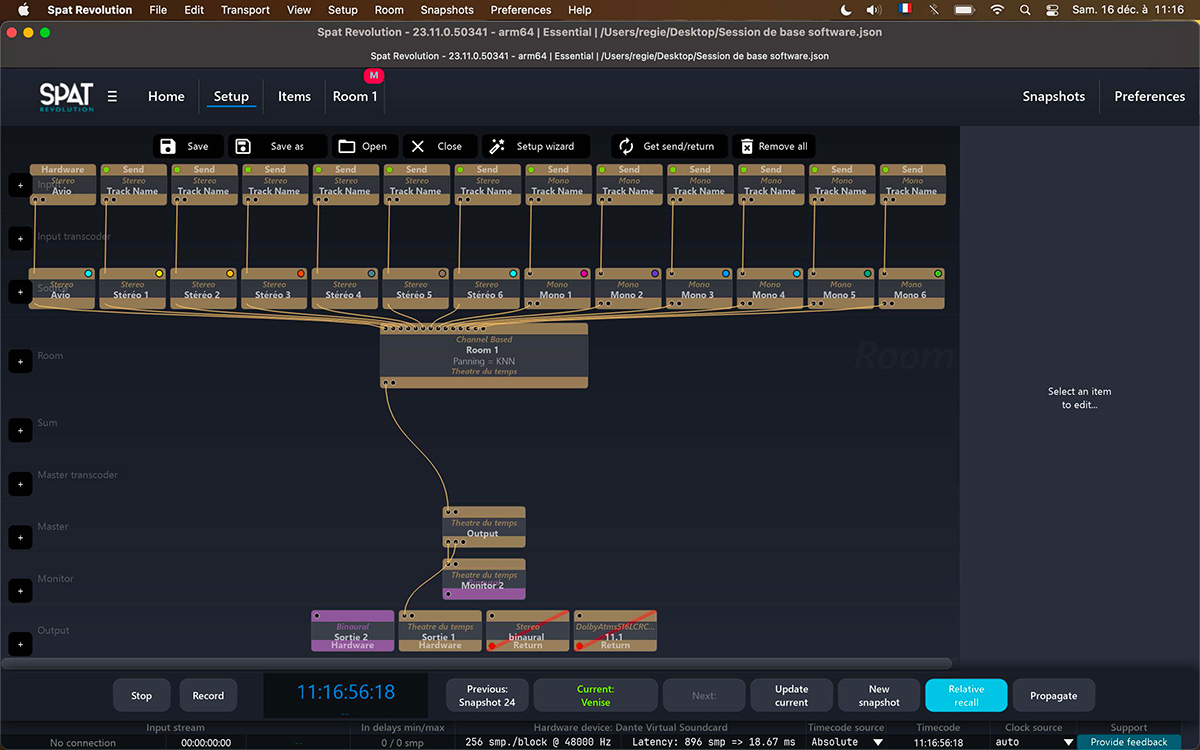This screenshot has width=1200, height=750.
Task: Switch to the Items tab
Action: coord(294,96)
